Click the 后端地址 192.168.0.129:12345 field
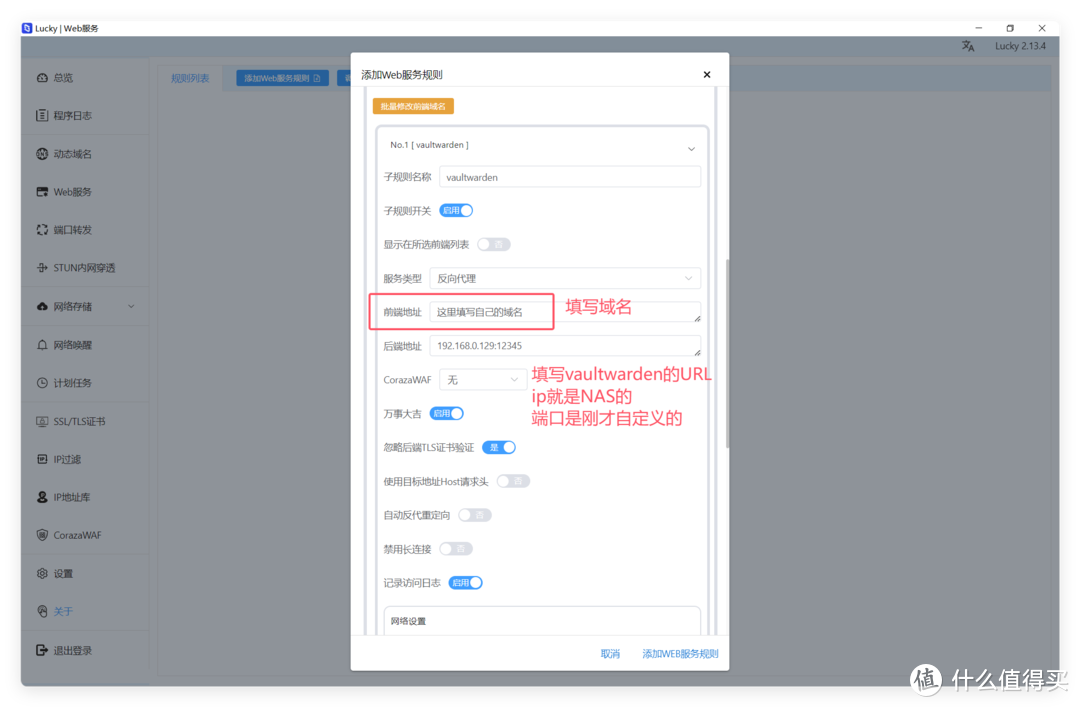Viewport: 1080px width, 707px height. (565, 345)
